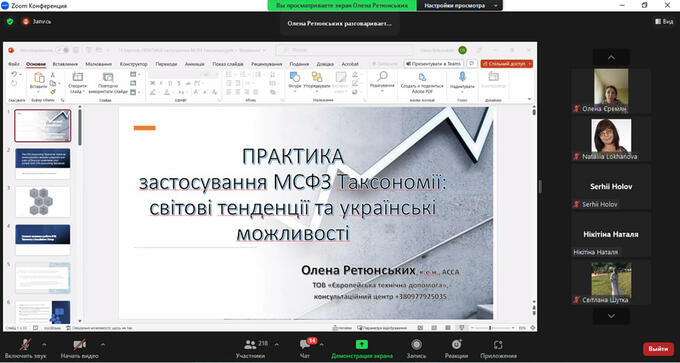Open the comments speech-bubble icon in ribbon
680x363 pixels.
coord(472,64)
